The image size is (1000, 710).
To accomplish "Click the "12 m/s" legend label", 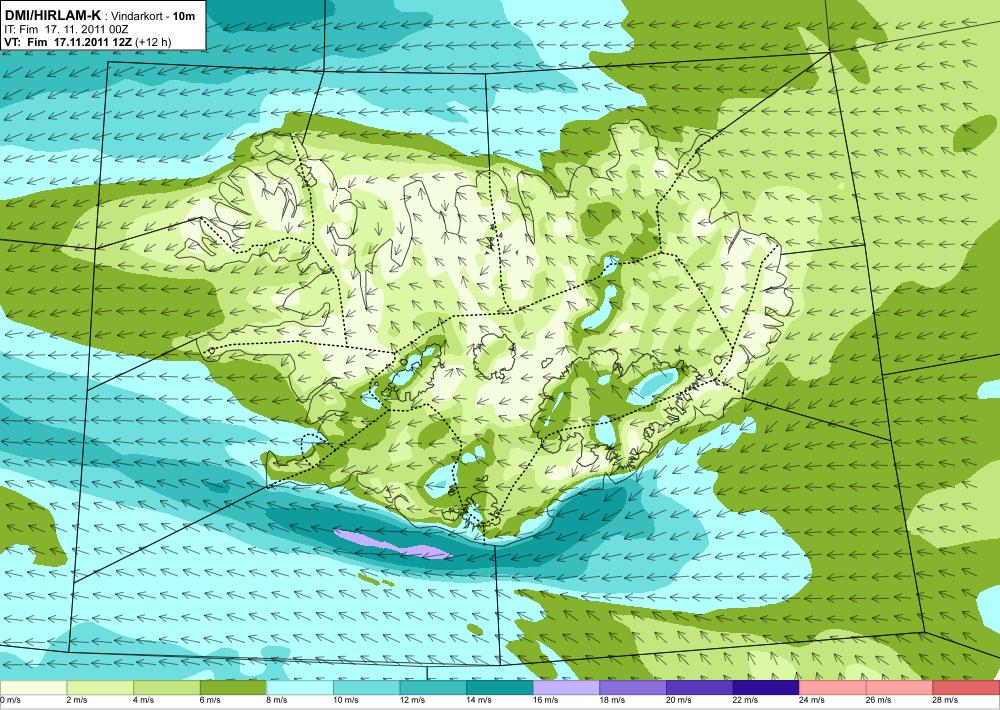I will click(413, 700).
